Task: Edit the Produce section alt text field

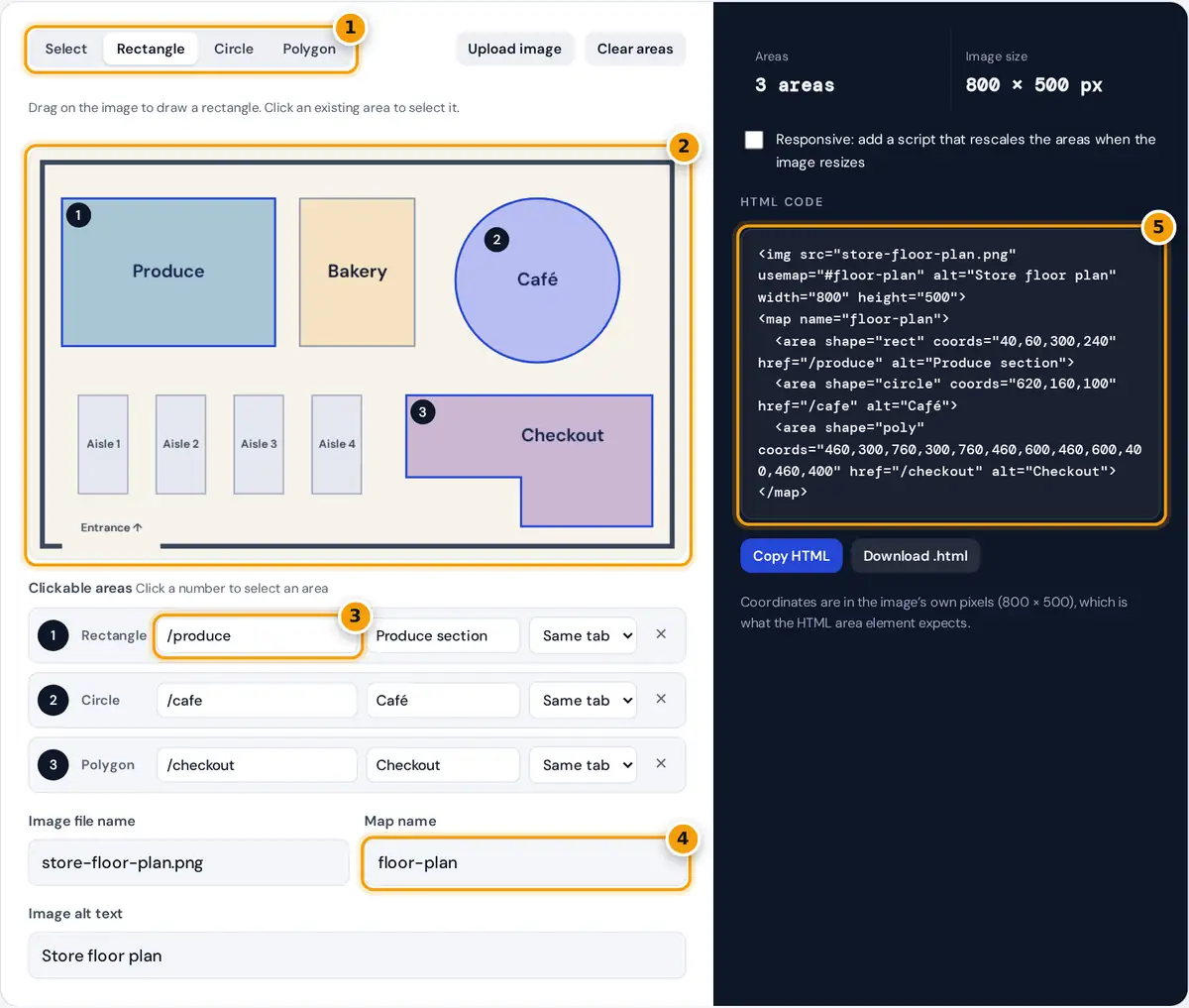Action: coord(443,635)
